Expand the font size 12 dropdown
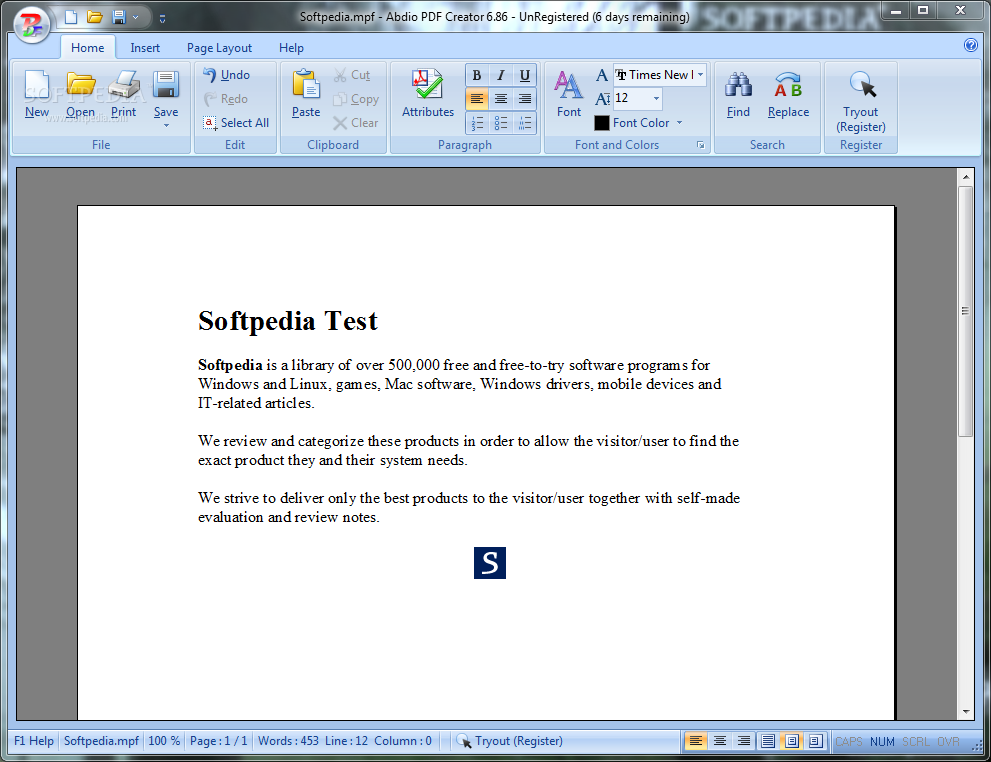991x762 pixels. click(656, 99)
